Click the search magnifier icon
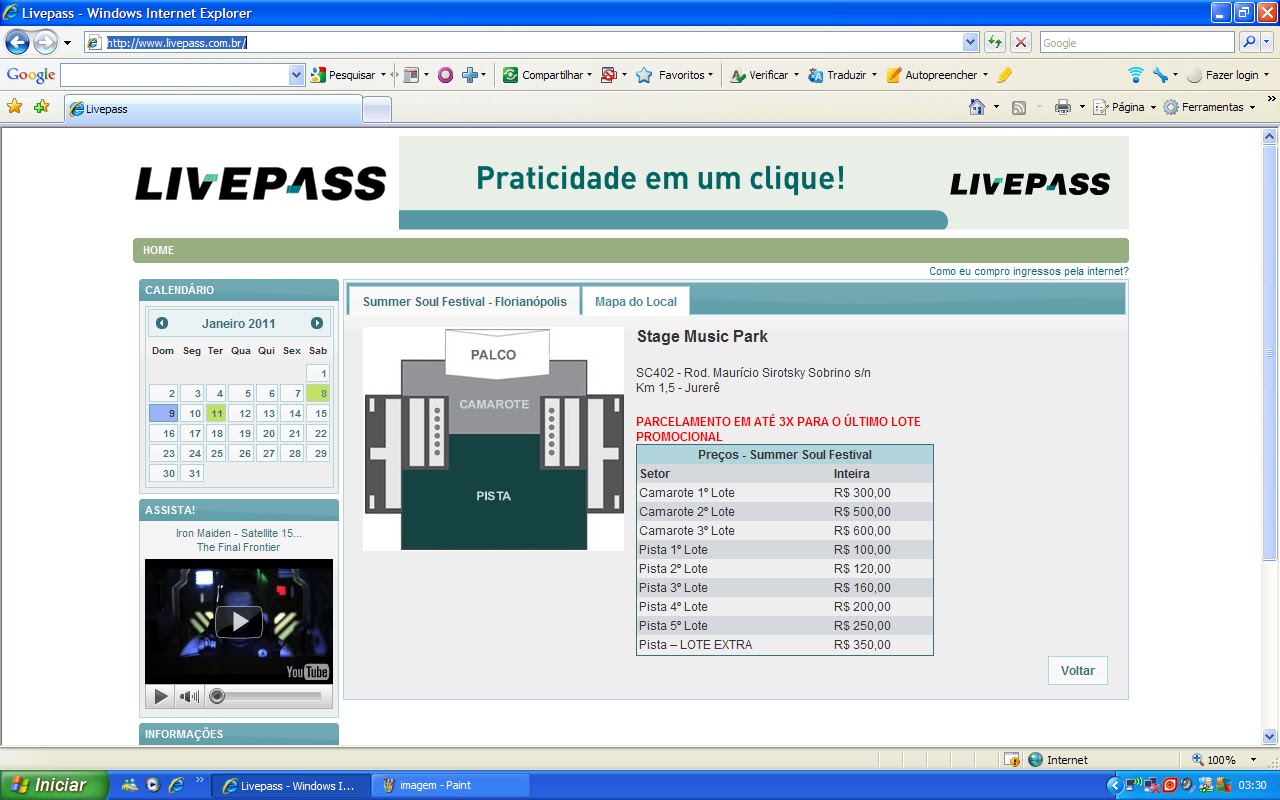Screen dimensions: 1280x800 pos(1249,42)
